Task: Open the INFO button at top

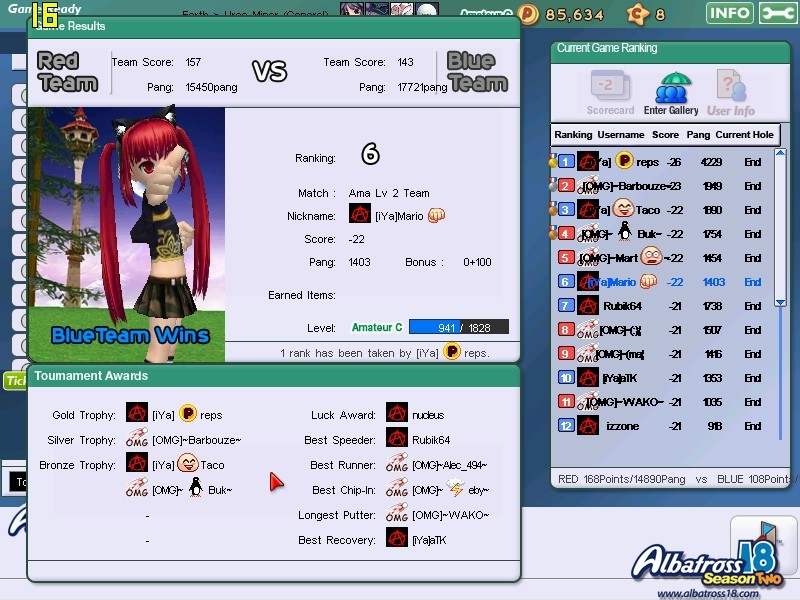Action: click(730, 13)
